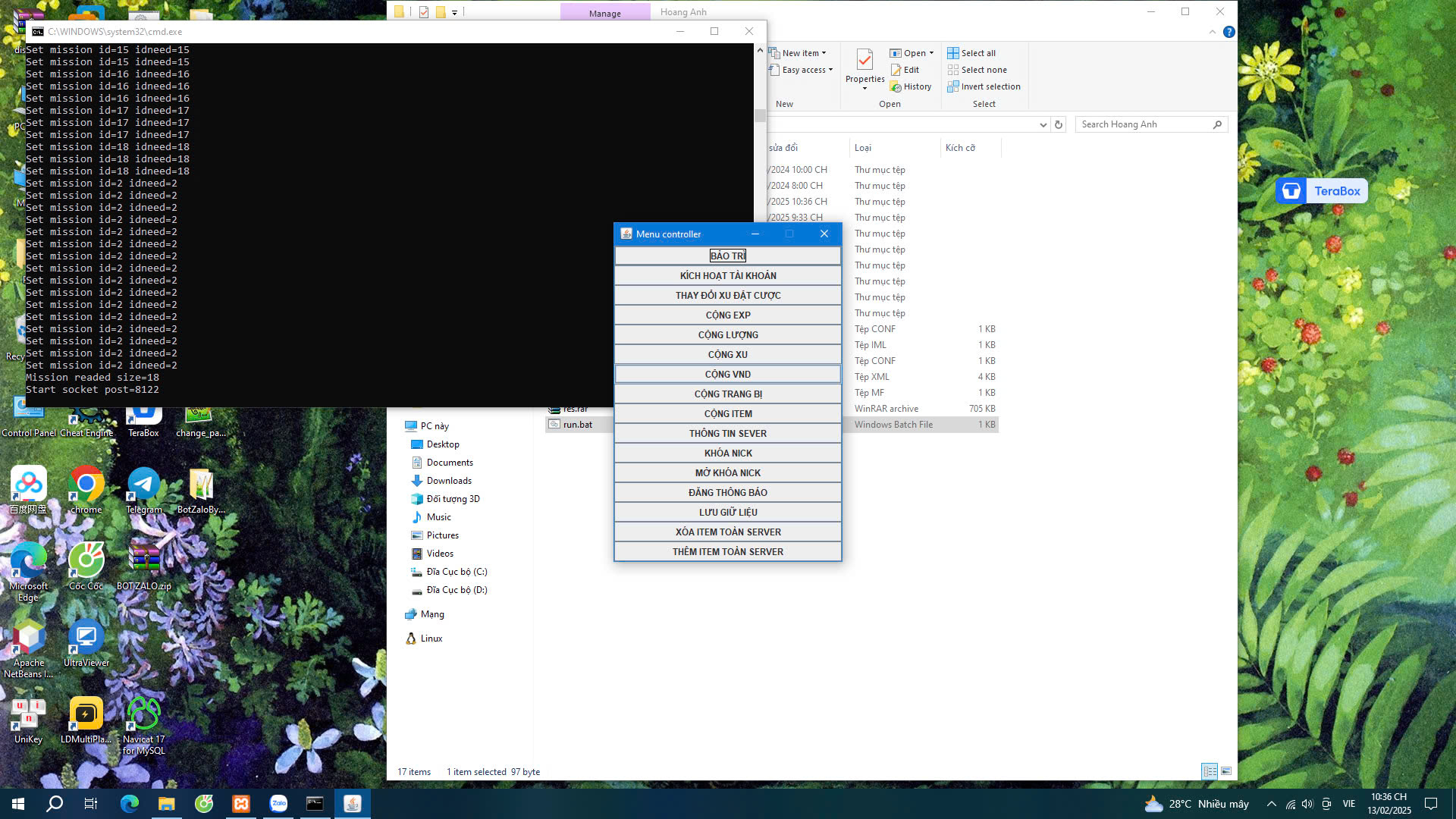Click the CỘNG VND button
Screen dimensions: 1456x819
point(727,374)
